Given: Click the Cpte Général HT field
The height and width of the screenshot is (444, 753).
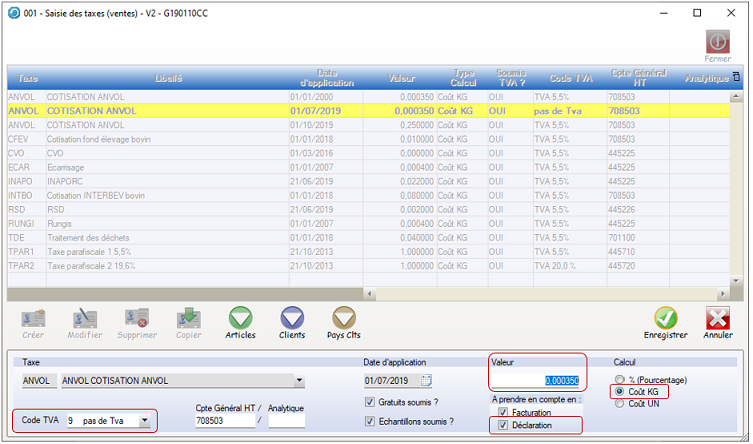Looking at the screenshot, I should (220, 422).
